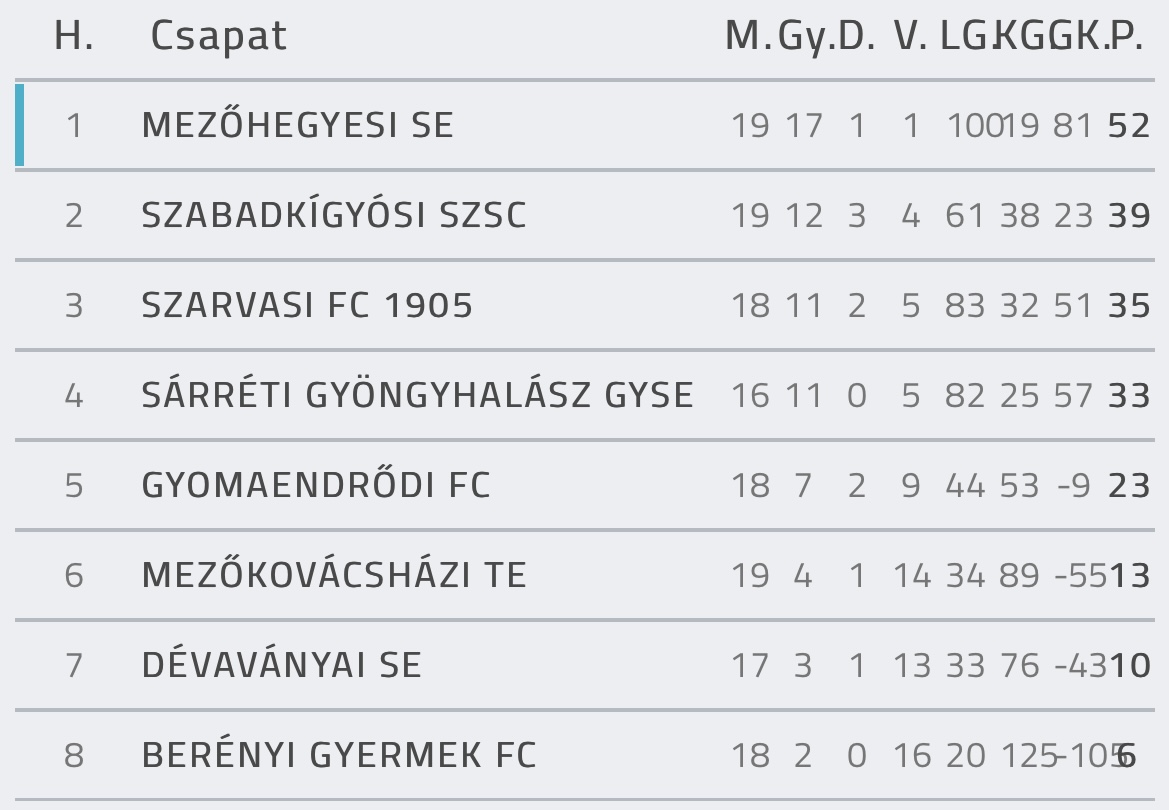Click the V. losses column header

click(910, 35)
